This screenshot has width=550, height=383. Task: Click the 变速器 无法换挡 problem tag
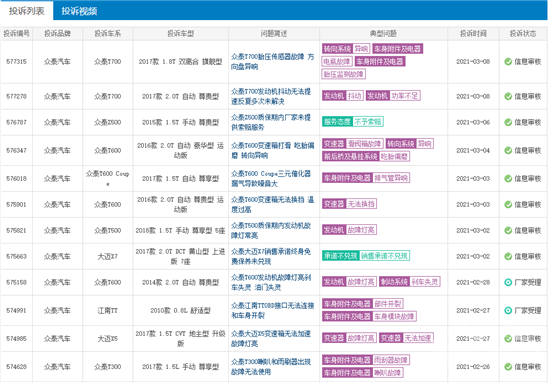349,204
